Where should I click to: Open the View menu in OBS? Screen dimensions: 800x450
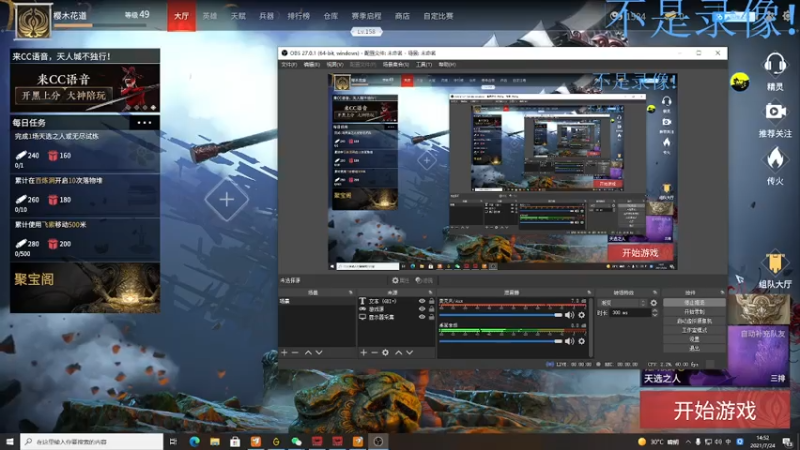tap(334, 65)
